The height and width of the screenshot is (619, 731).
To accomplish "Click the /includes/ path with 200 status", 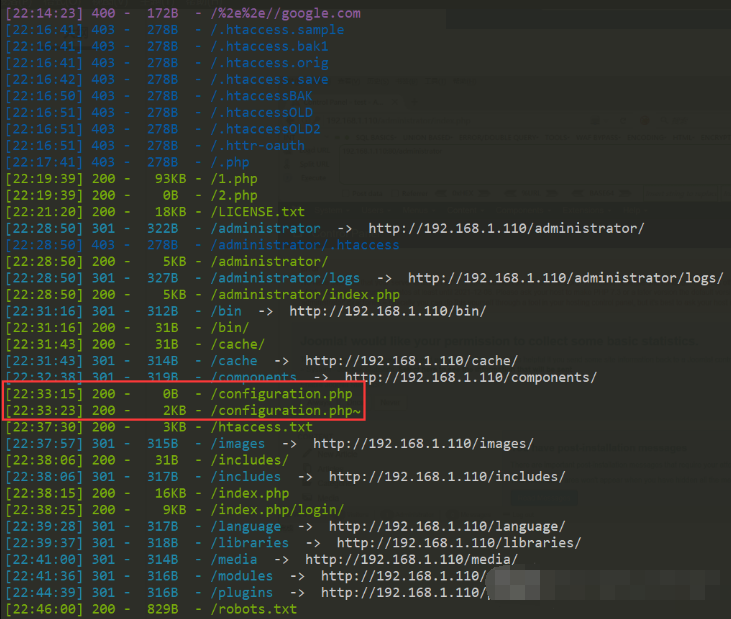I will point(249,460).
